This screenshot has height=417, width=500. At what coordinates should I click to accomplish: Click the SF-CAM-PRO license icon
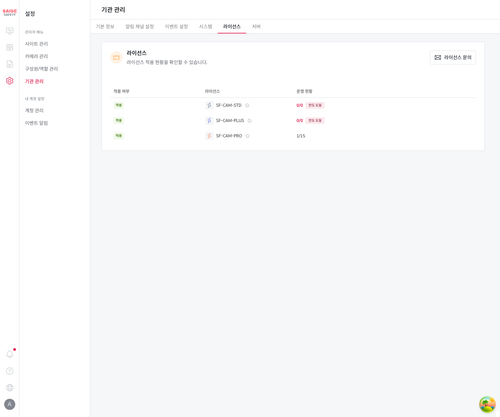pyautogui.click(x=209, y=136)
